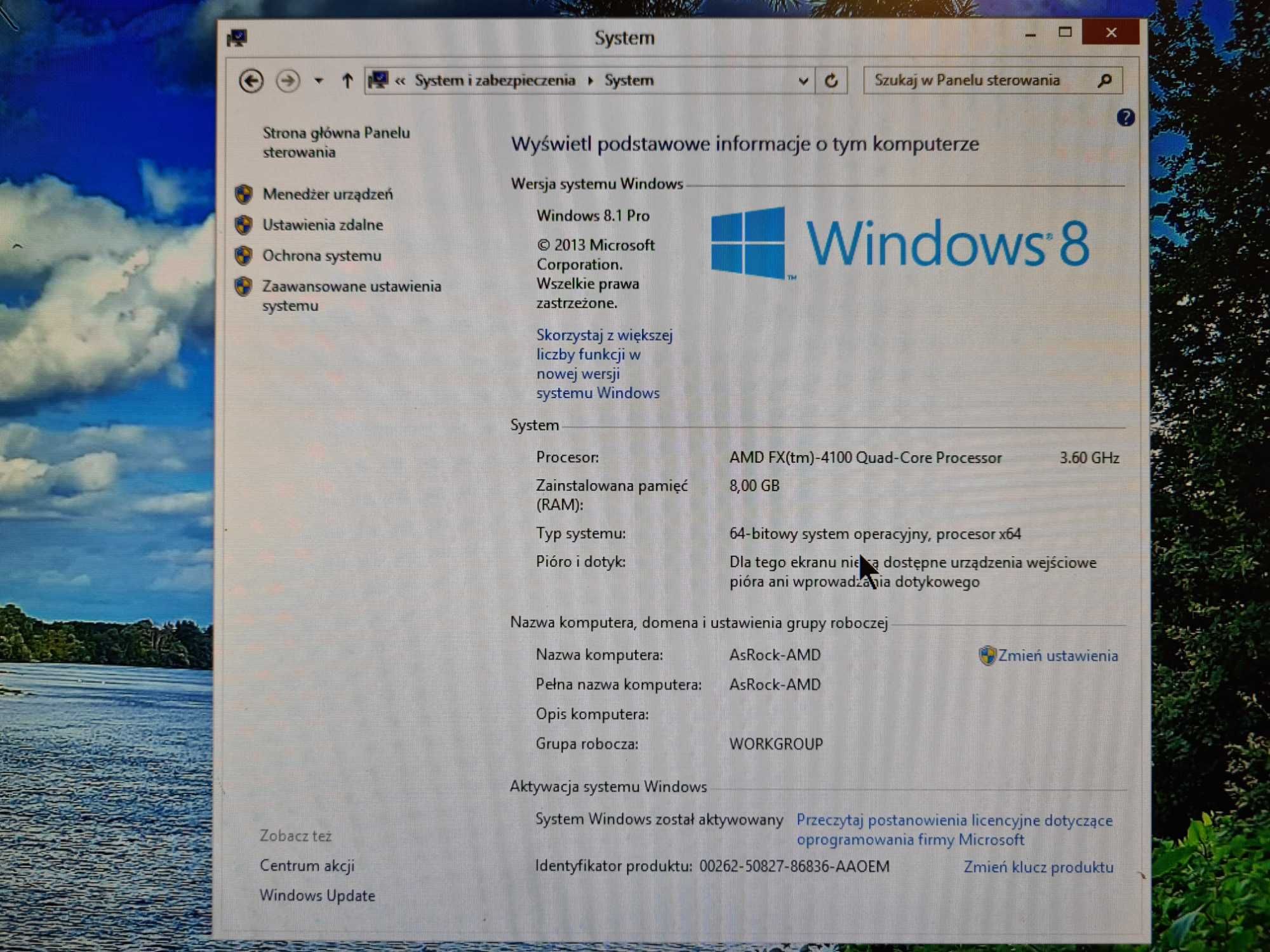Open Ustawienia zdalne
The image size is (1270, 952).
323,225
